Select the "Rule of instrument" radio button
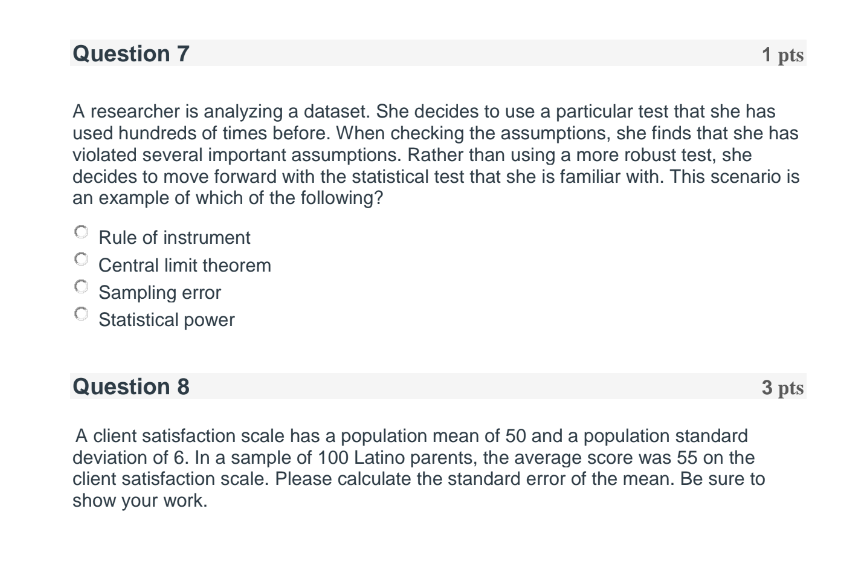Screen dimensions: 855x587 tap(80, 232)
